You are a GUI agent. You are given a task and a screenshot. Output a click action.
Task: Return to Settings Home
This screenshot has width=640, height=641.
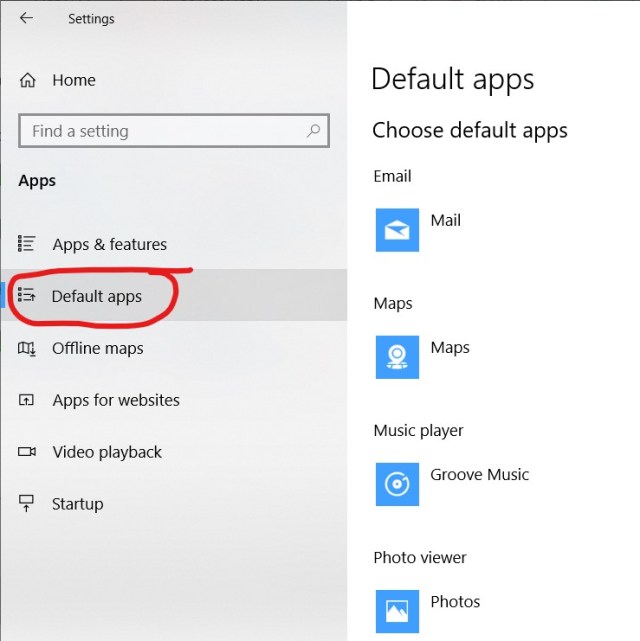coord(74,80)
